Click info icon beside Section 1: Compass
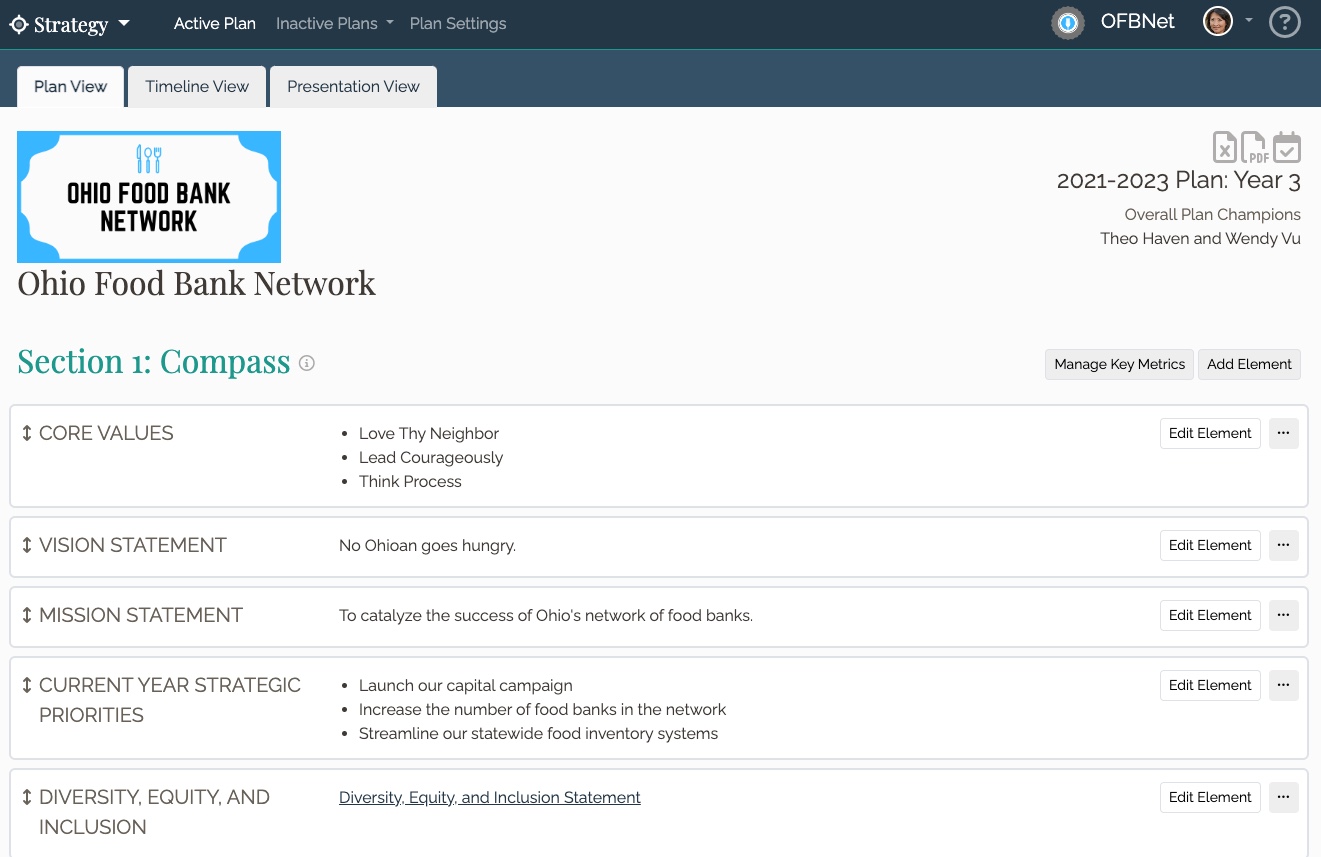The image size is (1321, 857). click(307, 363)
